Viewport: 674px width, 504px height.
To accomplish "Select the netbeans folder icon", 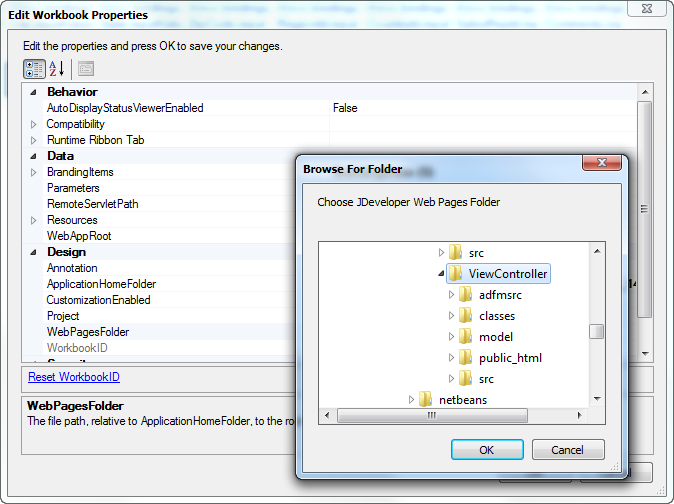I will [426, 400].
